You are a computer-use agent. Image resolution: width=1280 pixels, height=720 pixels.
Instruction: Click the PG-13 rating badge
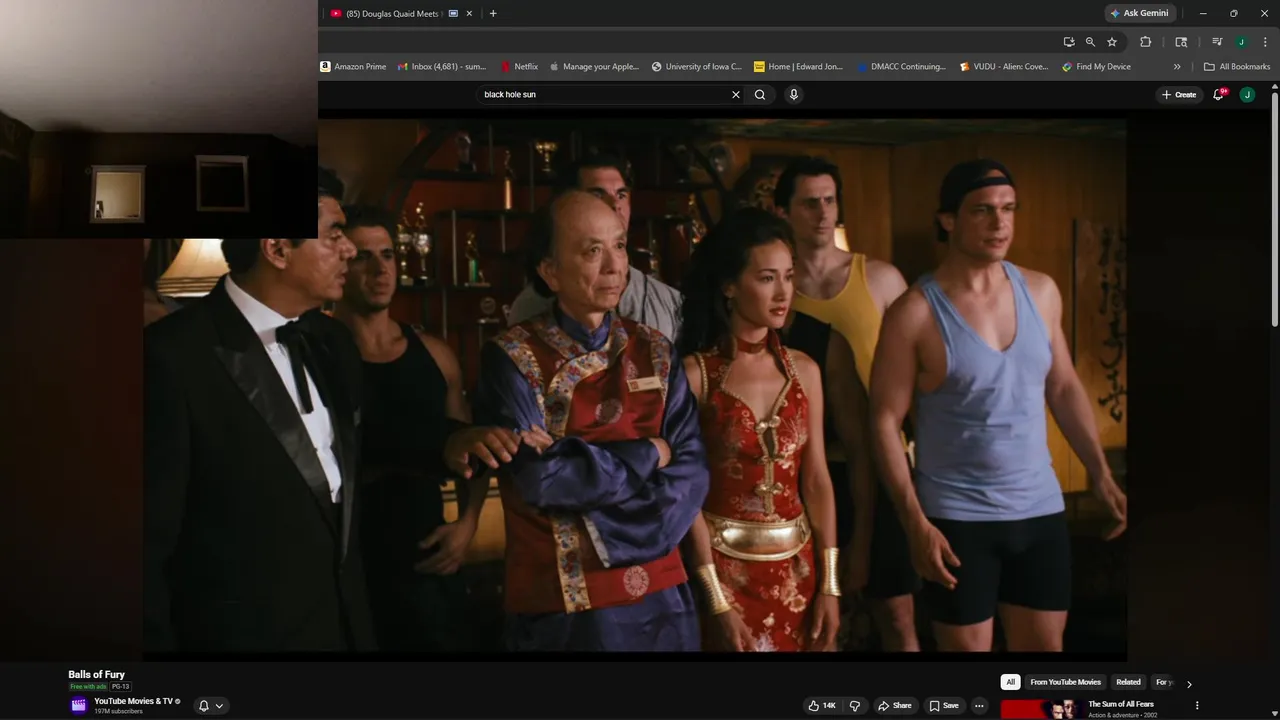(x=120, y=687)
